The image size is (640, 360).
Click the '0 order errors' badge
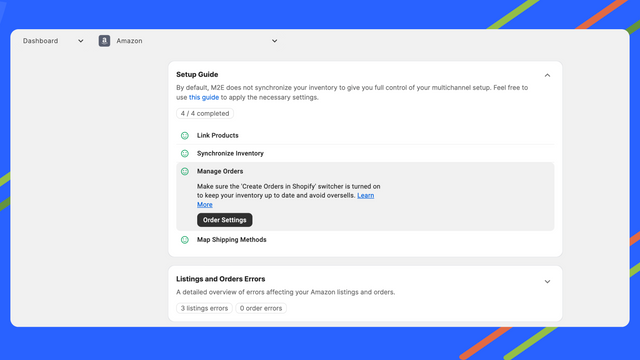(x=261, y=308)
